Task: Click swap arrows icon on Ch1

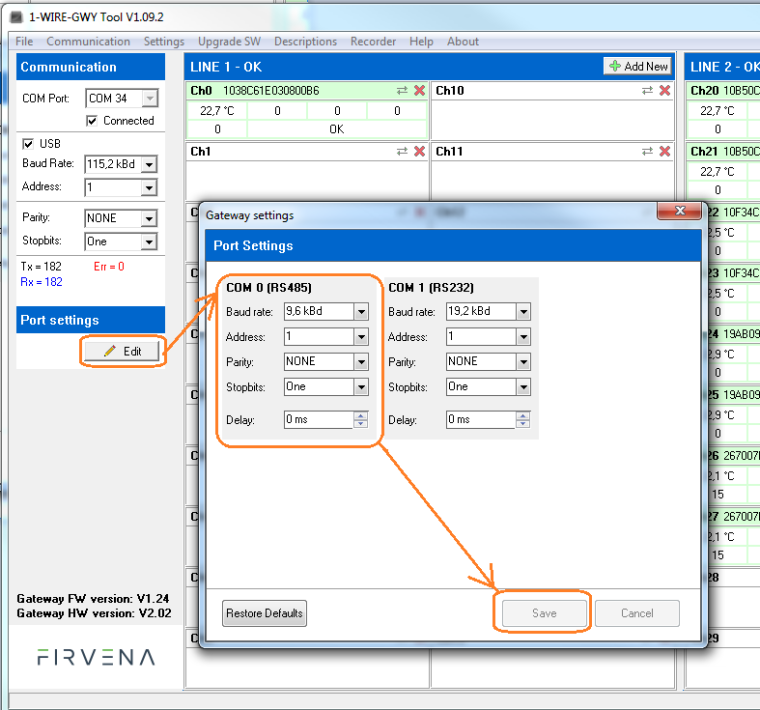Action: coord(402,152)
